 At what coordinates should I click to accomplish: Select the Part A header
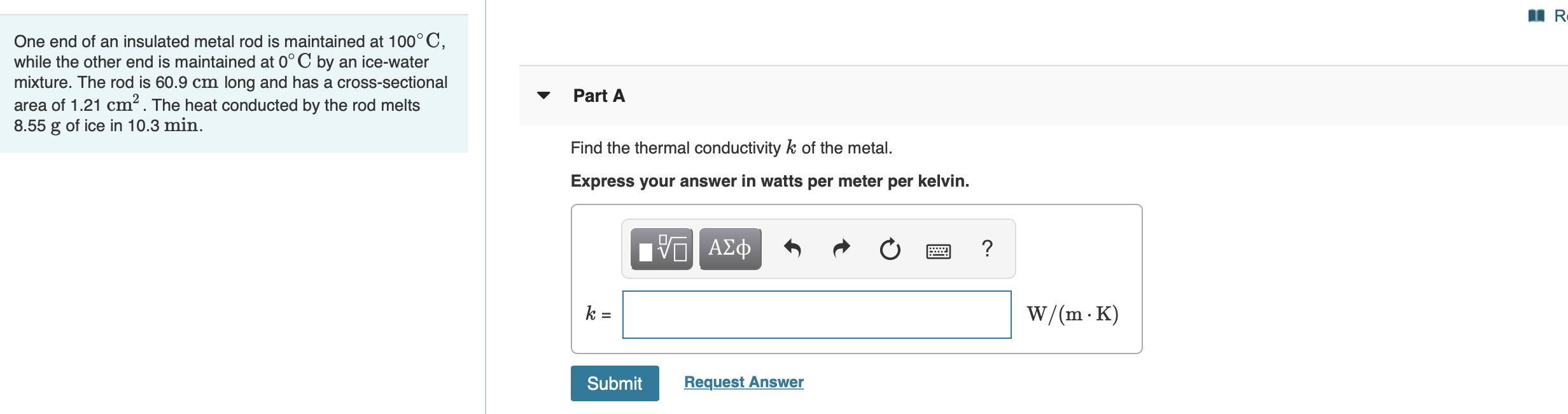click(x=598, y=96)
